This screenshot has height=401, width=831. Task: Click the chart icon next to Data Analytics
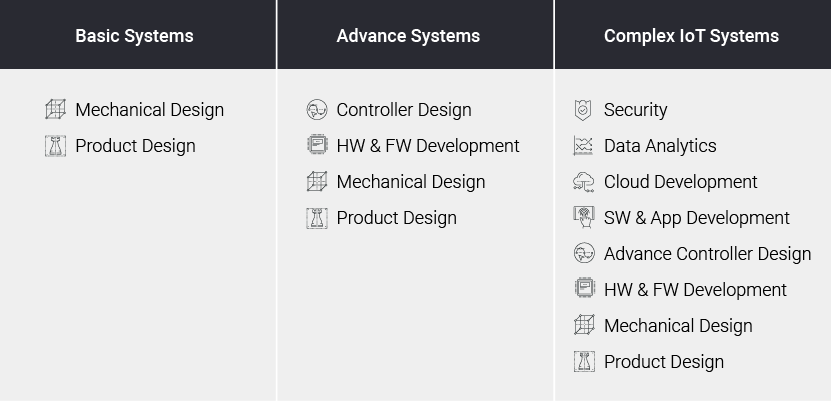584,146
